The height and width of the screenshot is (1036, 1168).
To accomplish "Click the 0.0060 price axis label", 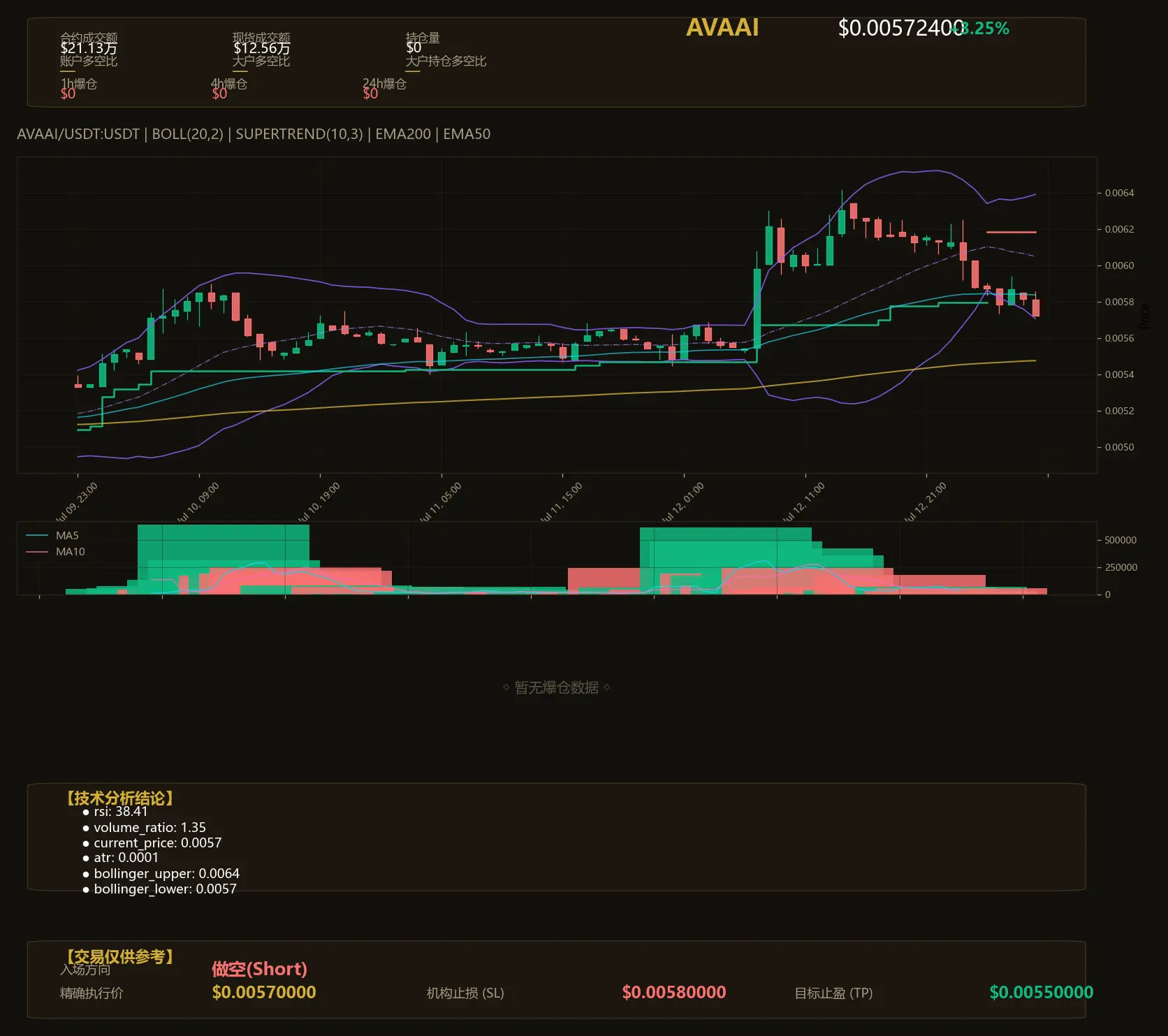I will click(1119, 265).
